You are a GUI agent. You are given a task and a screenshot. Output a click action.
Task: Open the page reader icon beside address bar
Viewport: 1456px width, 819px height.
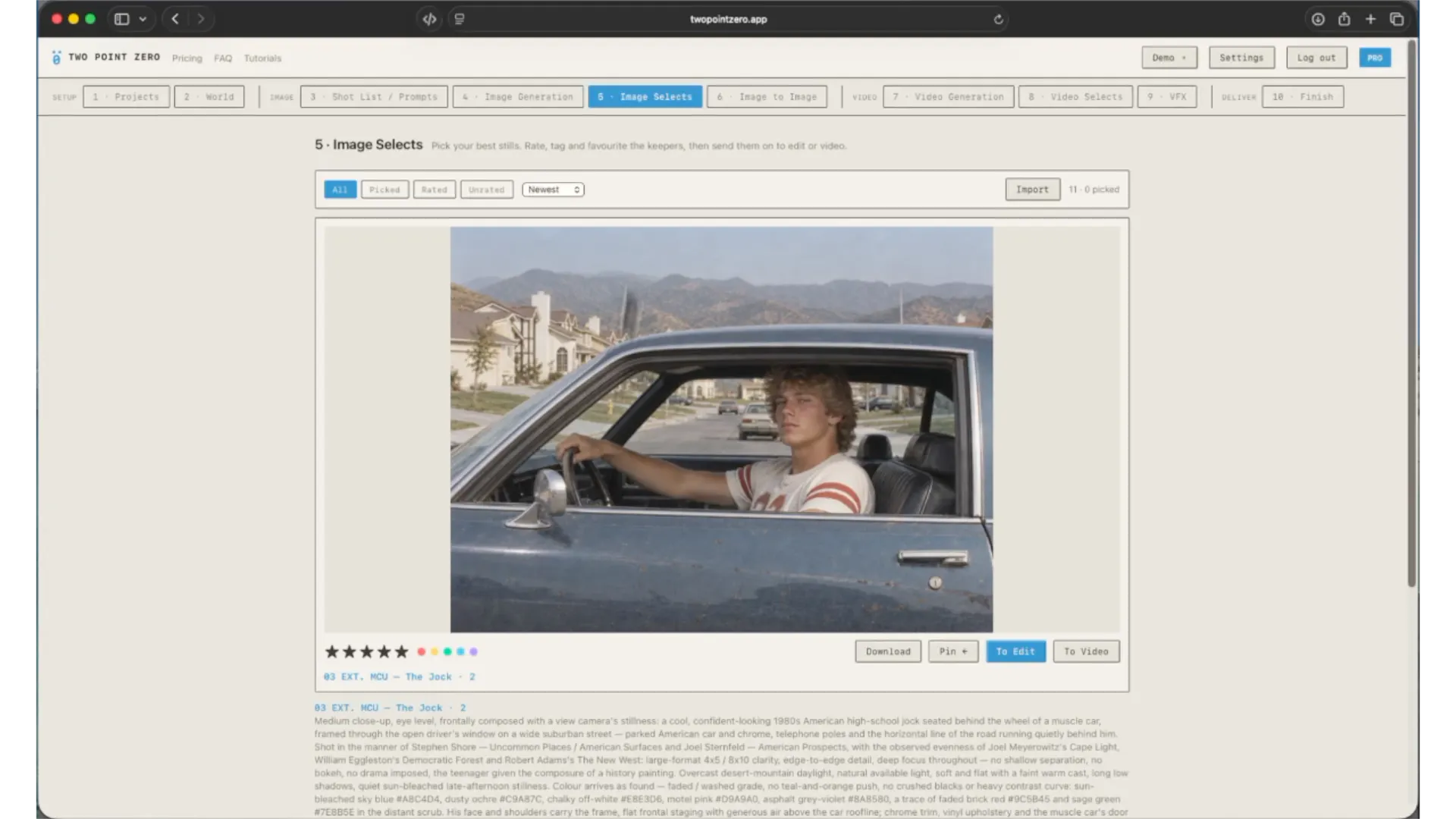(x=460, y=19)
